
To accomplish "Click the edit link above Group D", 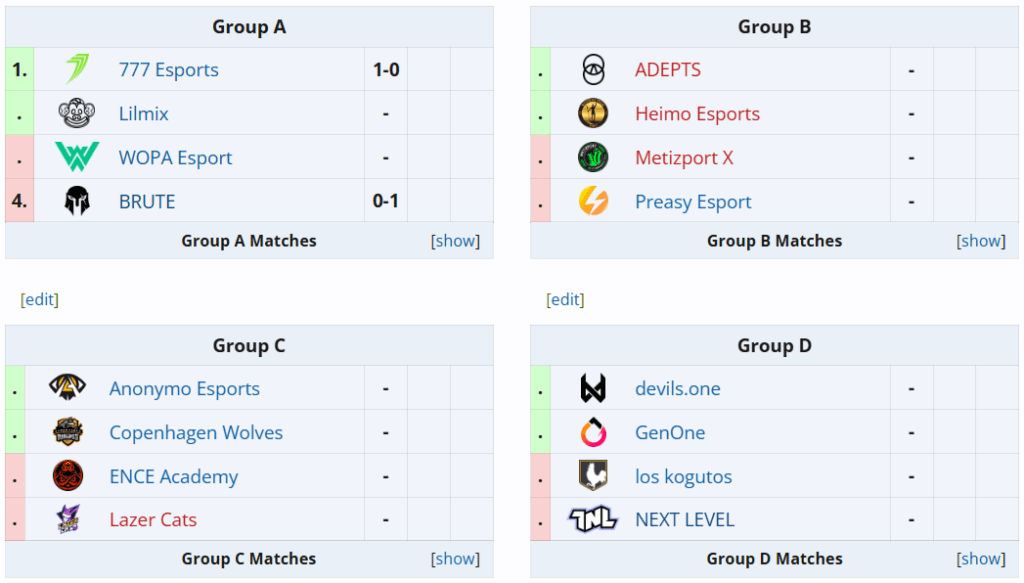I will click(565, 300).
